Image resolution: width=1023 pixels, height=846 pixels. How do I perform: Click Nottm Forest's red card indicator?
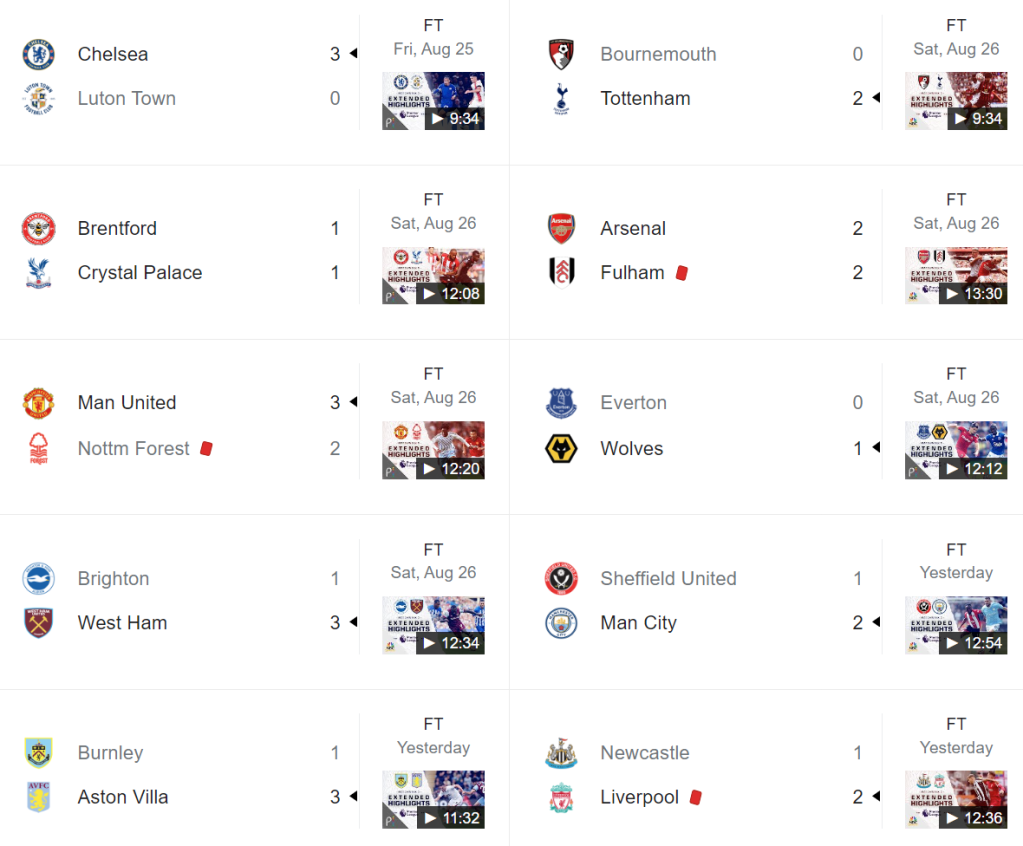207,449
